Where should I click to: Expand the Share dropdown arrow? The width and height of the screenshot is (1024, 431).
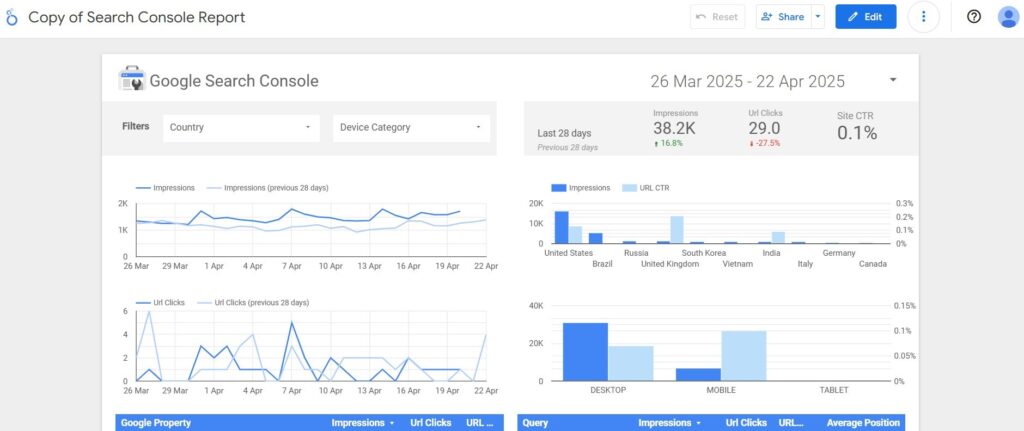pos(818,17)
